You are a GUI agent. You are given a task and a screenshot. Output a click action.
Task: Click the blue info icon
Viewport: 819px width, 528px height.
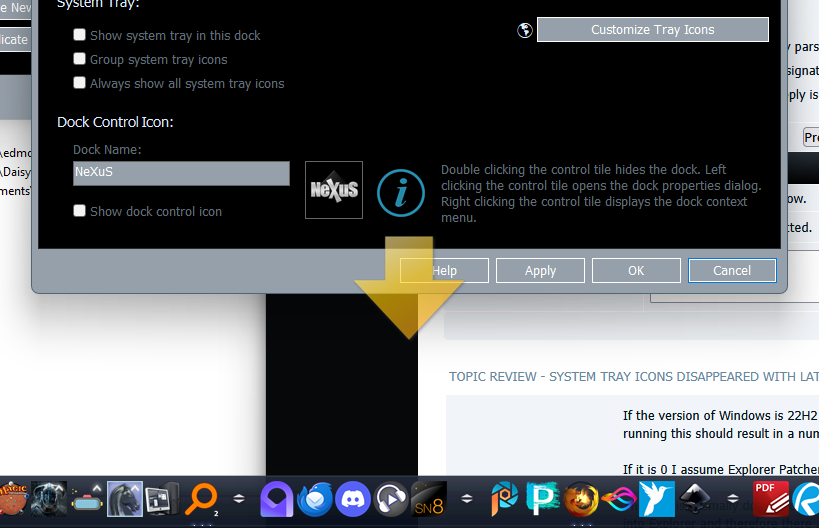pos(401,193)
